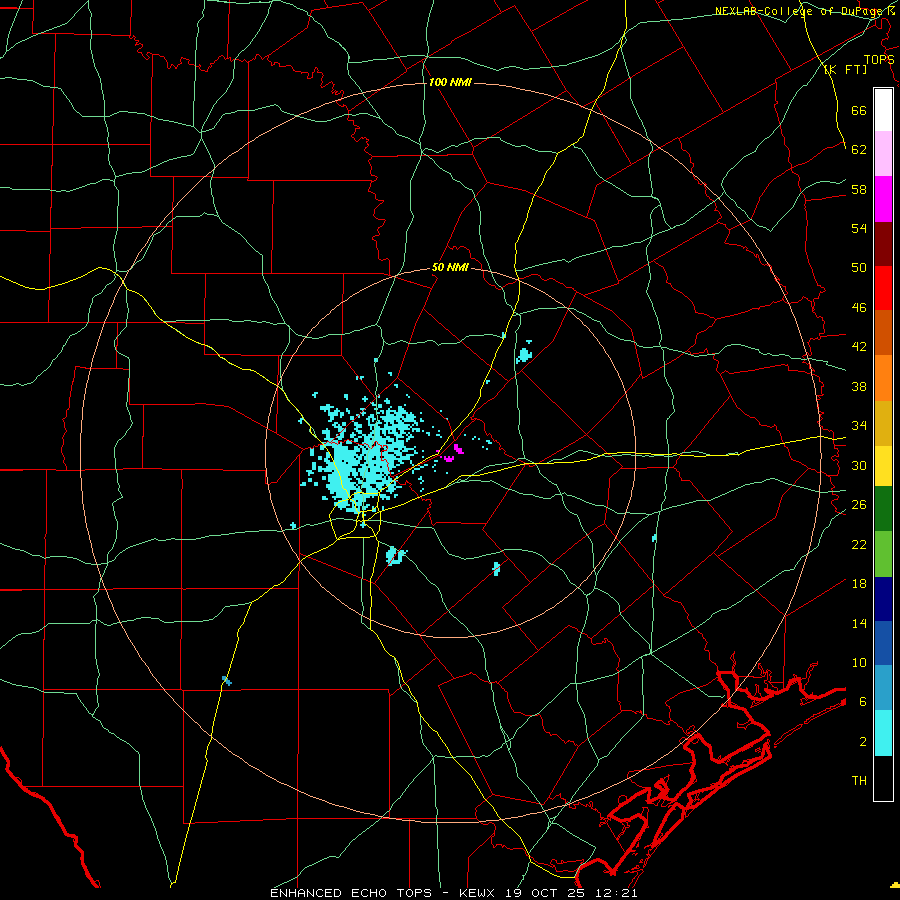The width and height of the screenshot is (900, 900).
Task: Click the '19 OCT 25 12:21' timestamp
Action: coord(572,893)
